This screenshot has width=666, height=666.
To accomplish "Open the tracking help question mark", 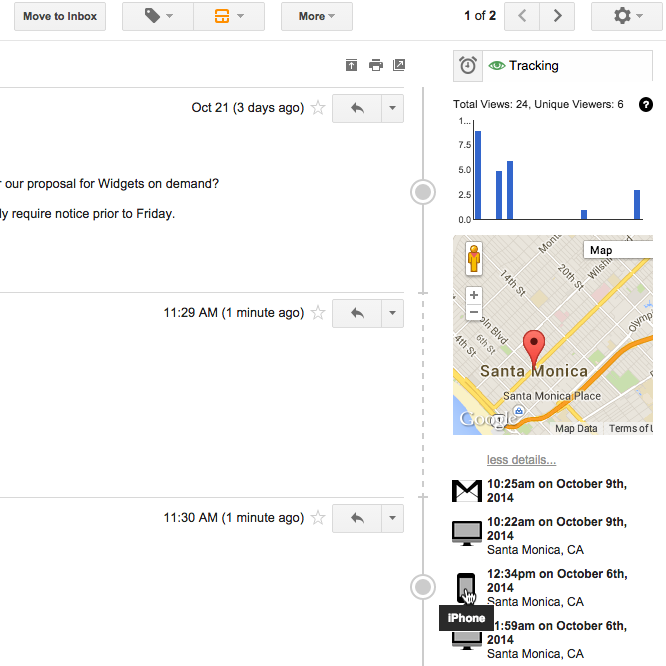I will pos(645,104).
